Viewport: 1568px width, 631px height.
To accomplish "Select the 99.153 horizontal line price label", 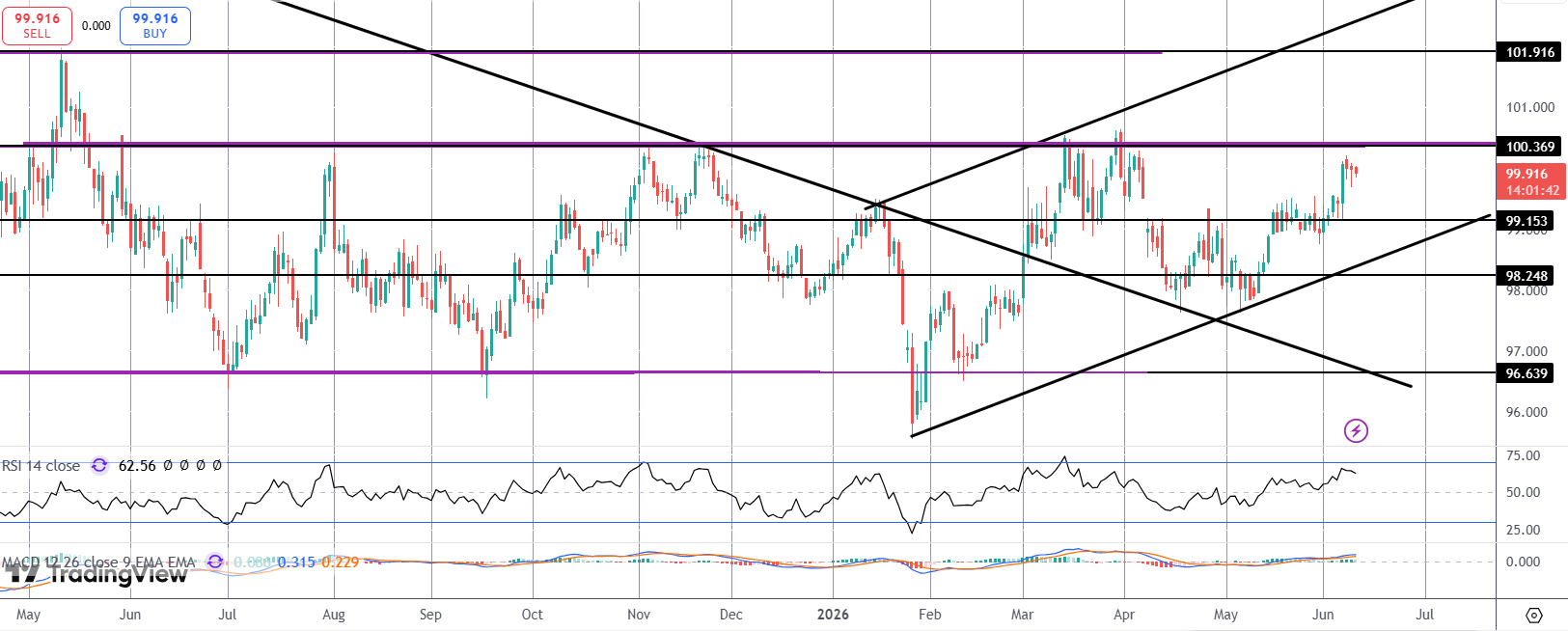I will click(x=1527, y=221).
